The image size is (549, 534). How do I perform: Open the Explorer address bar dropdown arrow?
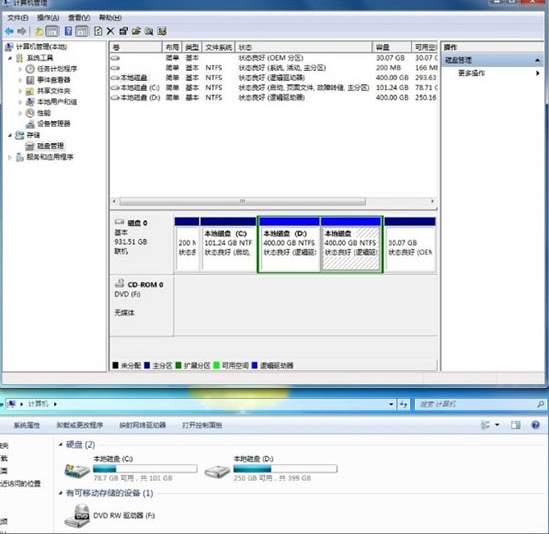coord(391,404)
